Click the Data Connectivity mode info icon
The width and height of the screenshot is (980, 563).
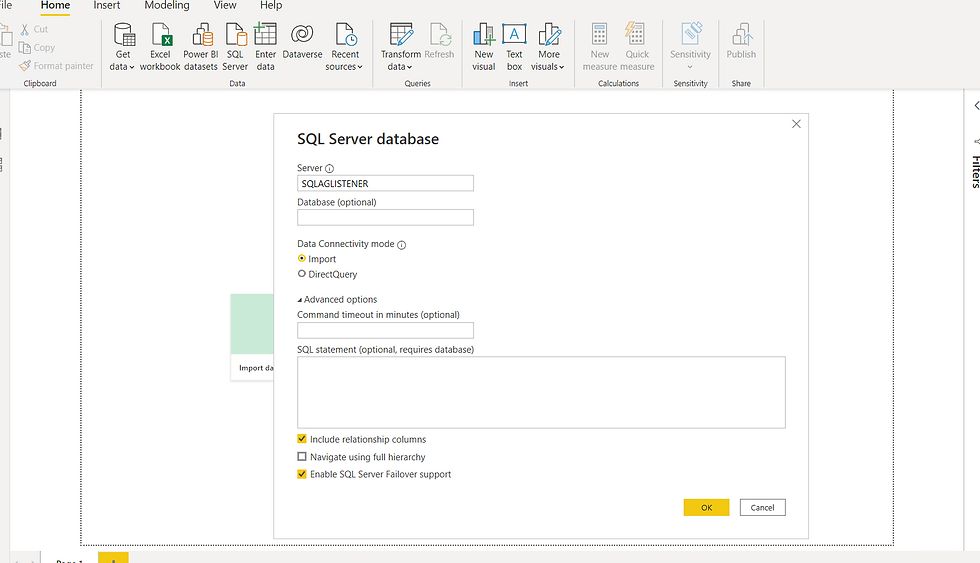point(402,245)
